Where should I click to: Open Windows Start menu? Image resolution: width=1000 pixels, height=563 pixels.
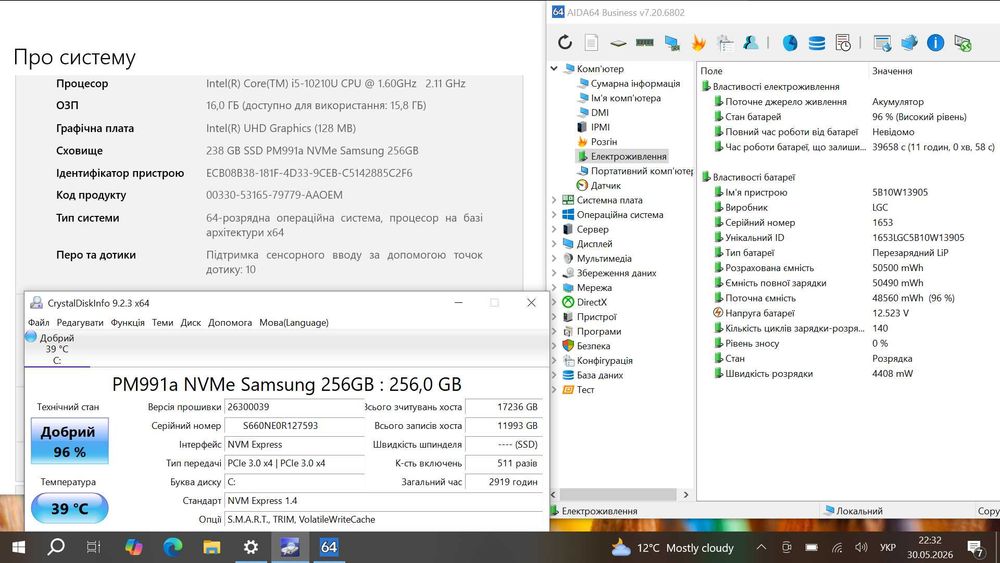(18, 547)
